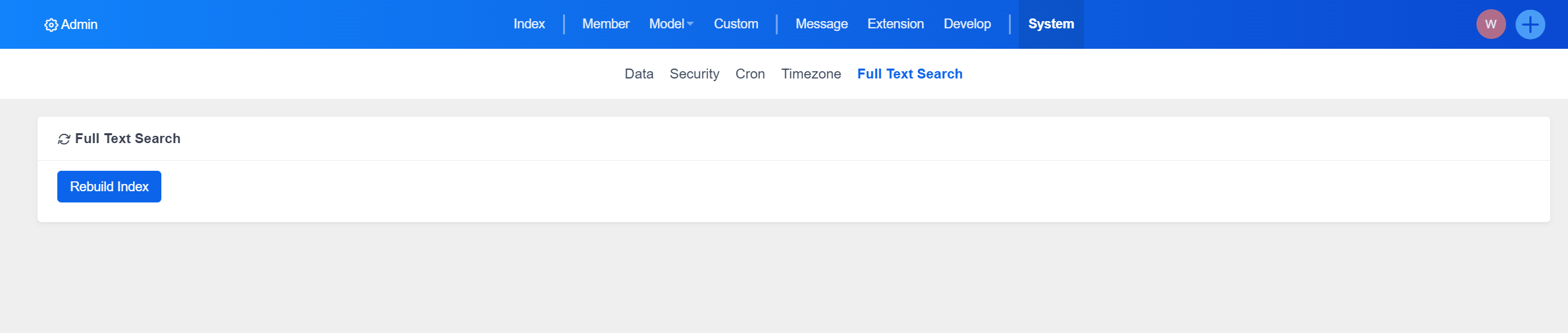Screen dimensions: 1568x333
Task: Click the Full Text Search panel heading
Action: 128,138
